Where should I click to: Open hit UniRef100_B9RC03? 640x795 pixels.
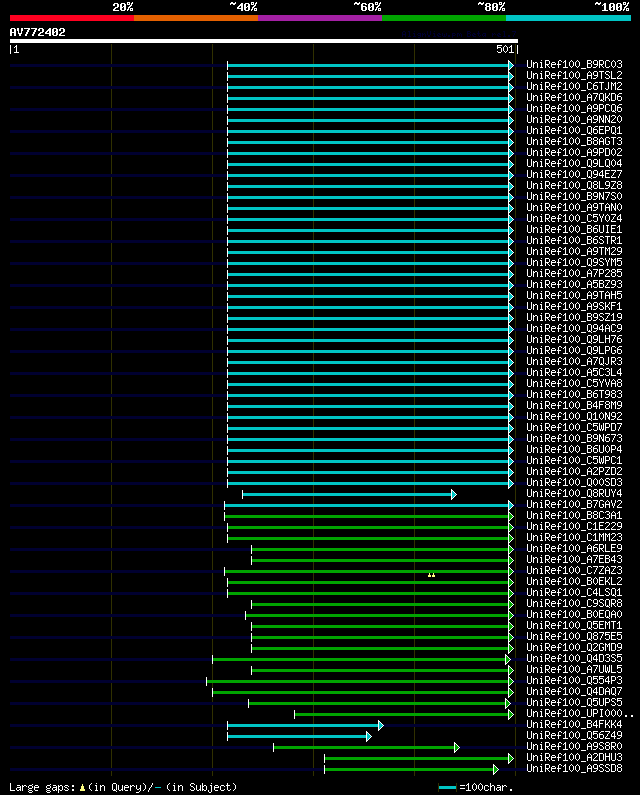point(574,64)
